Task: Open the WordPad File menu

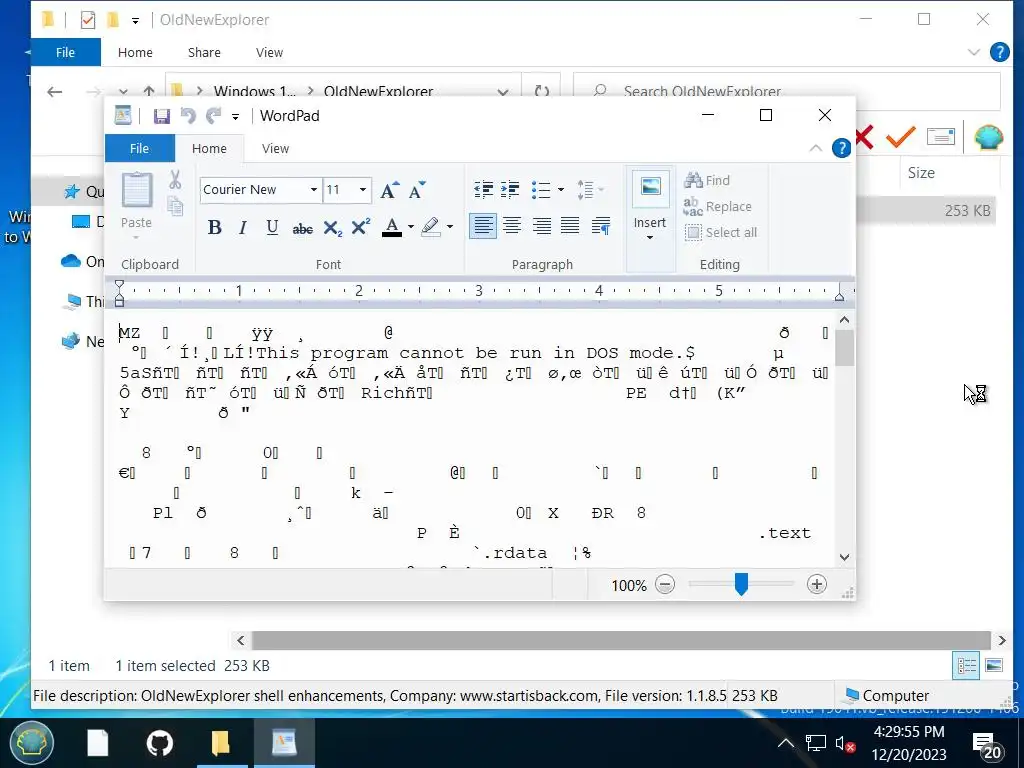Action: coord(139,148)
